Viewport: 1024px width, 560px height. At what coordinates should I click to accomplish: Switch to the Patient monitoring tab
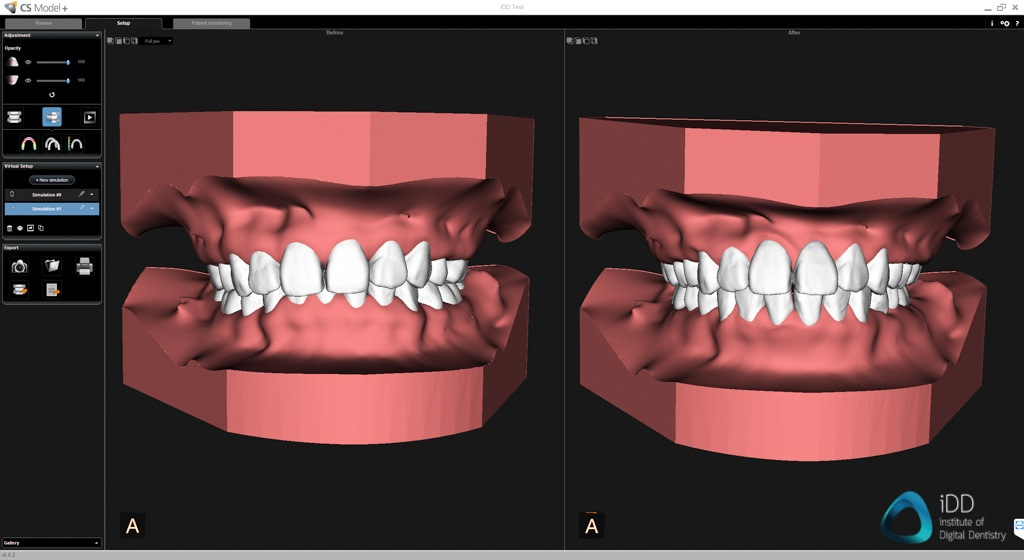(212, 23)
